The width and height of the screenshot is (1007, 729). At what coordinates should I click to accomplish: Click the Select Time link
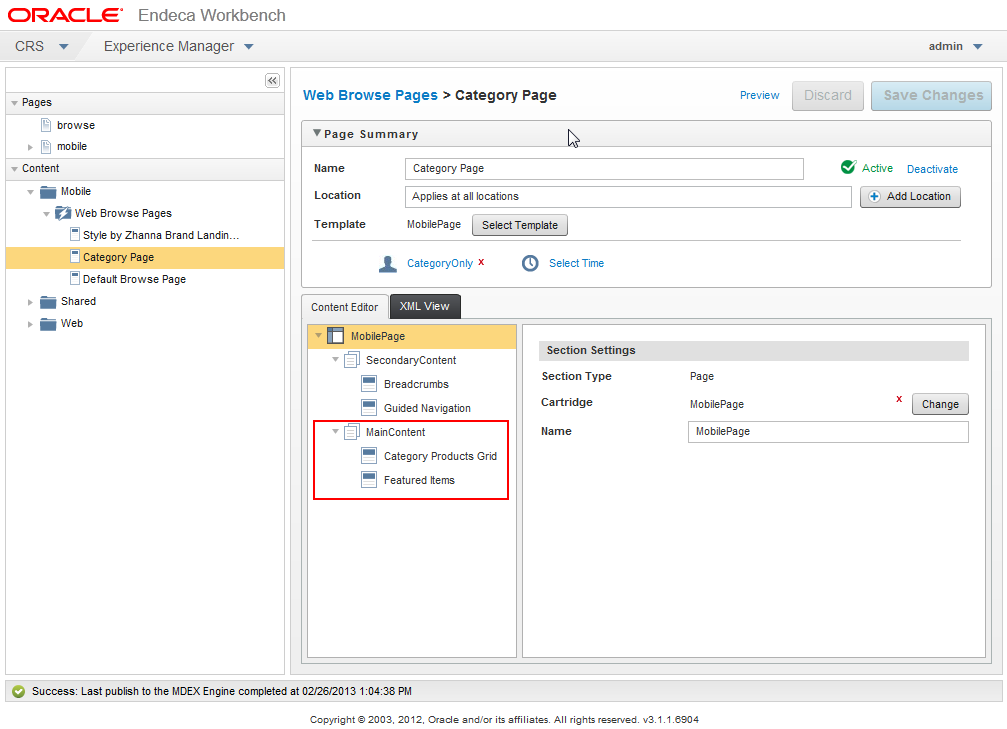coord(576,263)
